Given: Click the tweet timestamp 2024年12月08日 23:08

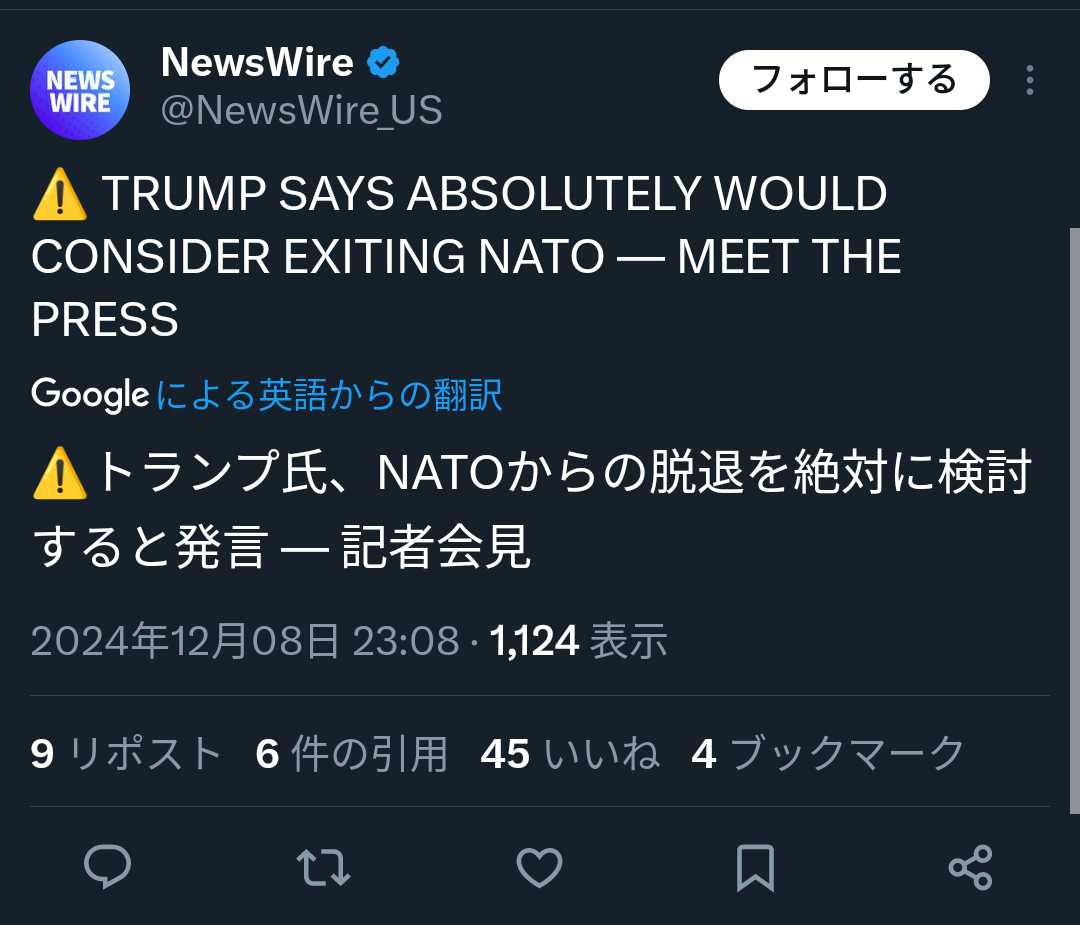Looking at the screenshot, I should coord(245,641).
